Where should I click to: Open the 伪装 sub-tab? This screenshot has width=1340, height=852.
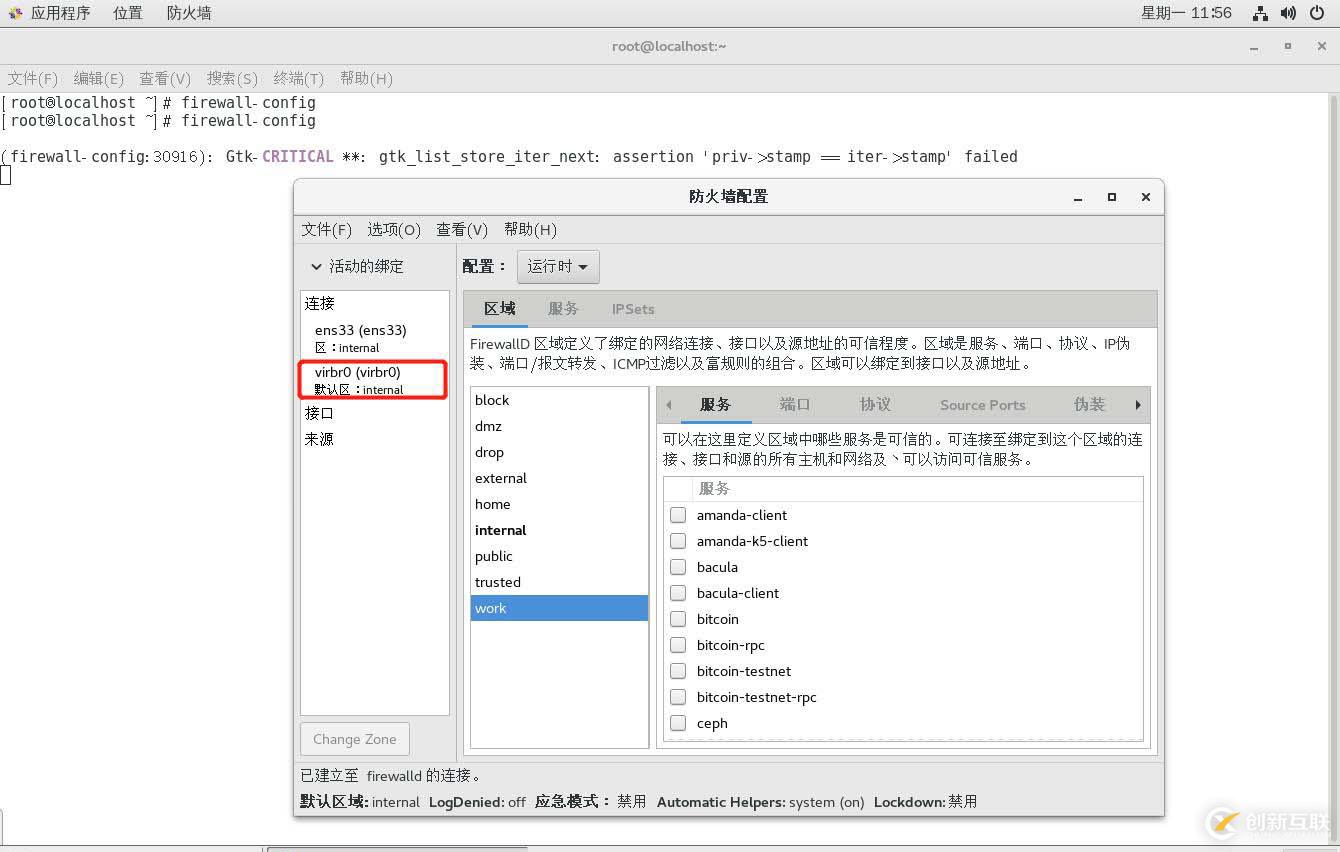(1089, 404)
